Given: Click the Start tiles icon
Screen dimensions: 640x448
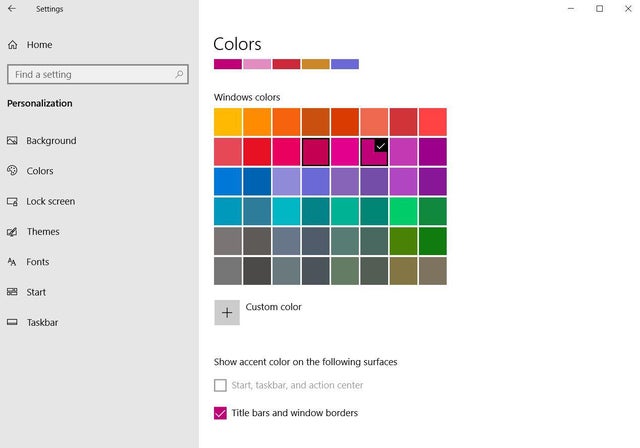Looking at the screenshot, I should [12, 292].
